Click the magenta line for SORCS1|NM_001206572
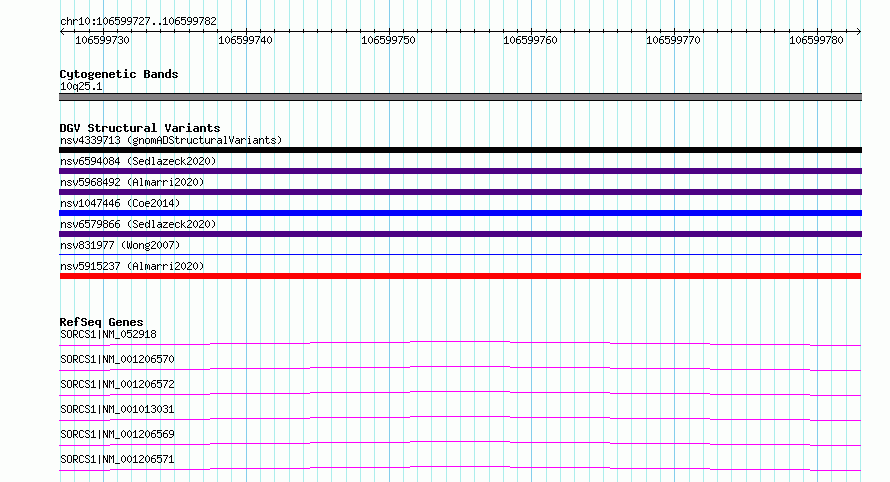This screenshot has width=890, height=482. [460, 393]
